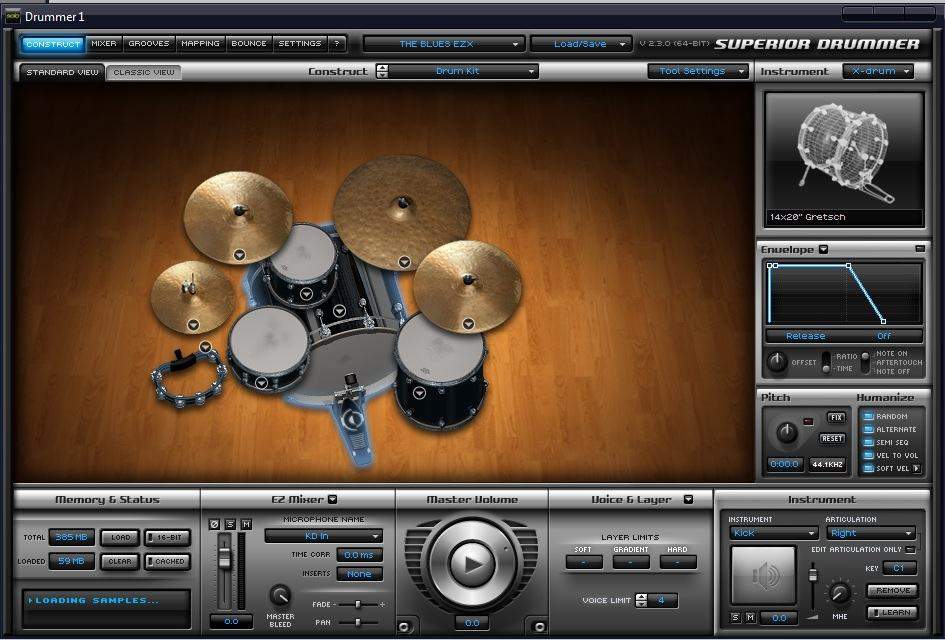
Task: Open the Tool Settings dropdown
Action: click(698, 71)
